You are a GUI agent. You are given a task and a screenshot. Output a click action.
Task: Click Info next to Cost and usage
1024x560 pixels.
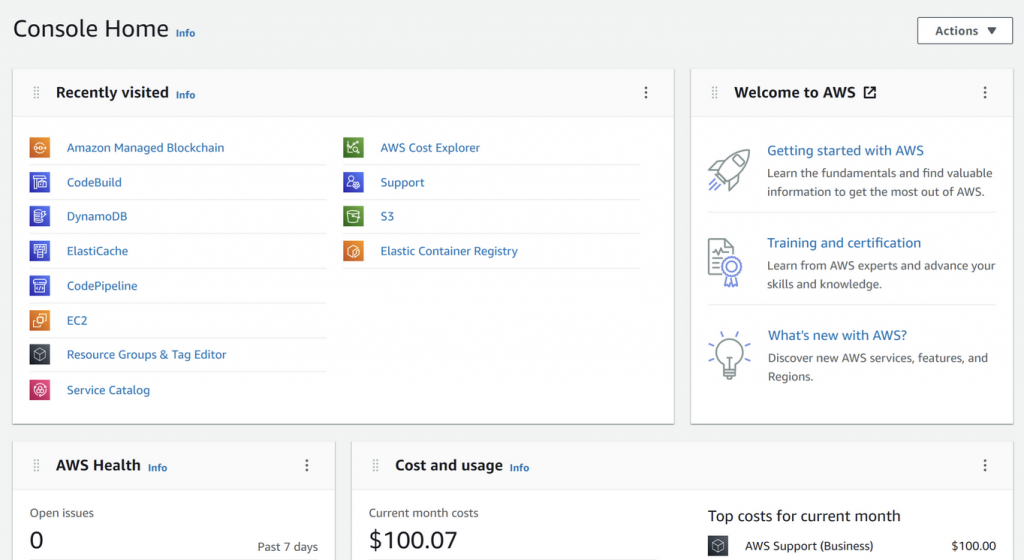pos(519,467)
